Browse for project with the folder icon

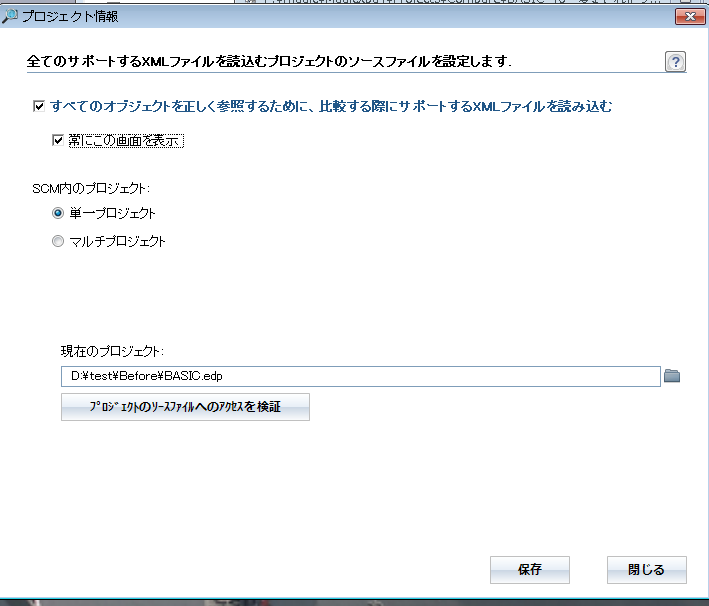pos(672,376)
